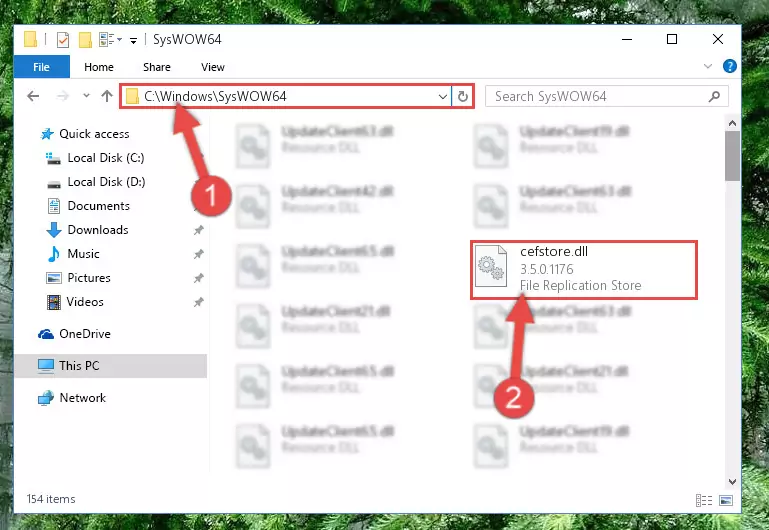The height and width of the screenshot is (530, 769).
Task: Click the search magnifier icon
Action: click(x=715, y=96)
